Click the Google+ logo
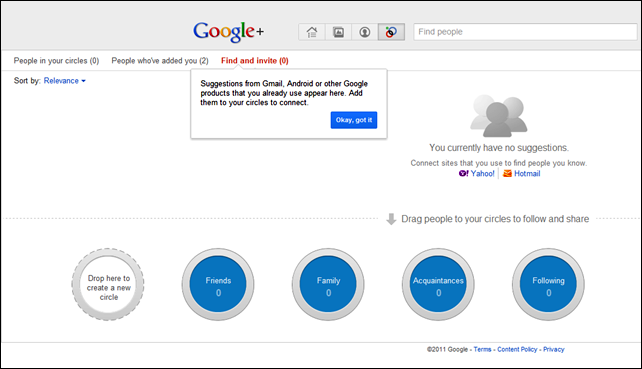642x369 pixels. (x=228, y=32)
